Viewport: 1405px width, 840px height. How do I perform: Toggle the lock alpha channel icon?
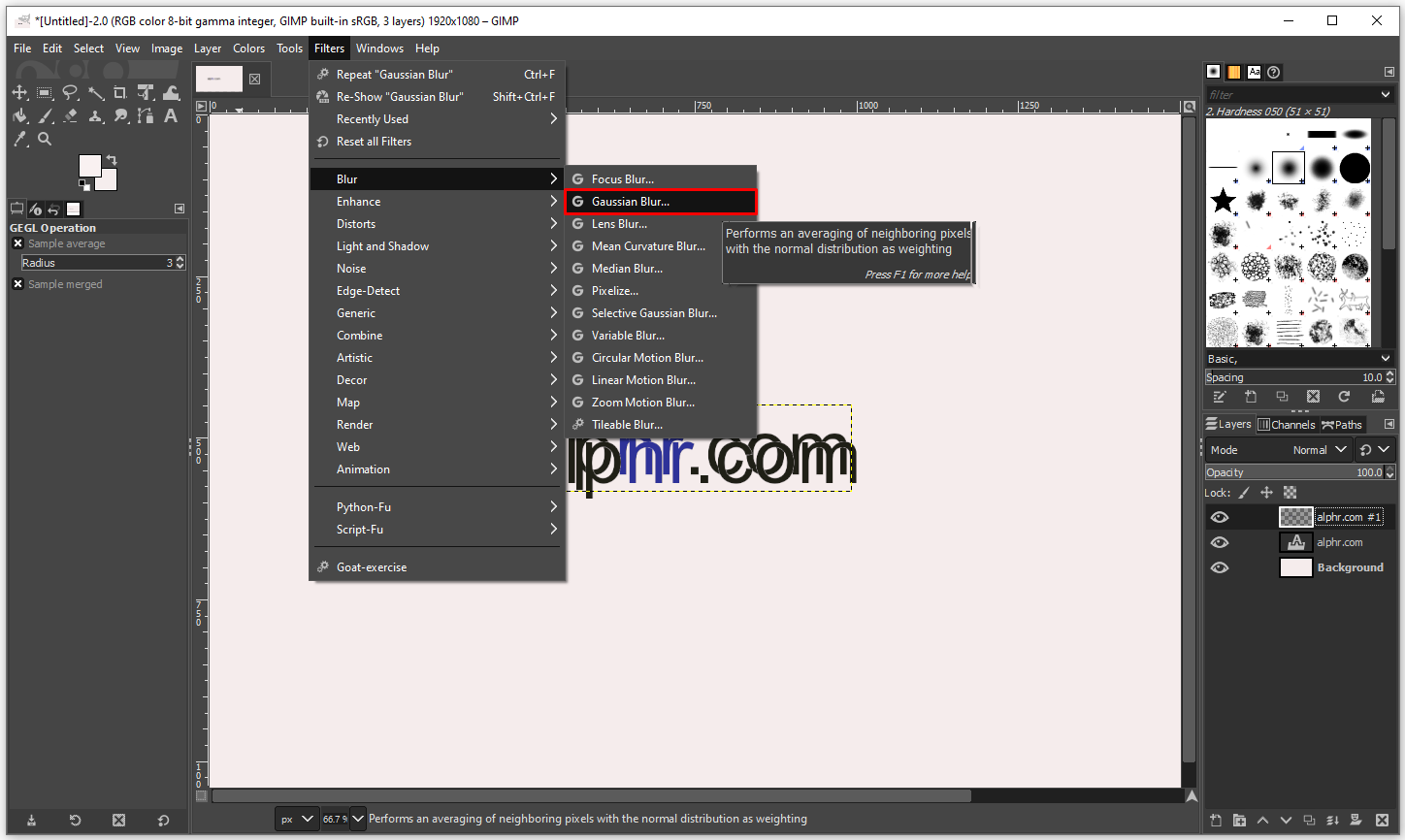tap(1290, 493)
